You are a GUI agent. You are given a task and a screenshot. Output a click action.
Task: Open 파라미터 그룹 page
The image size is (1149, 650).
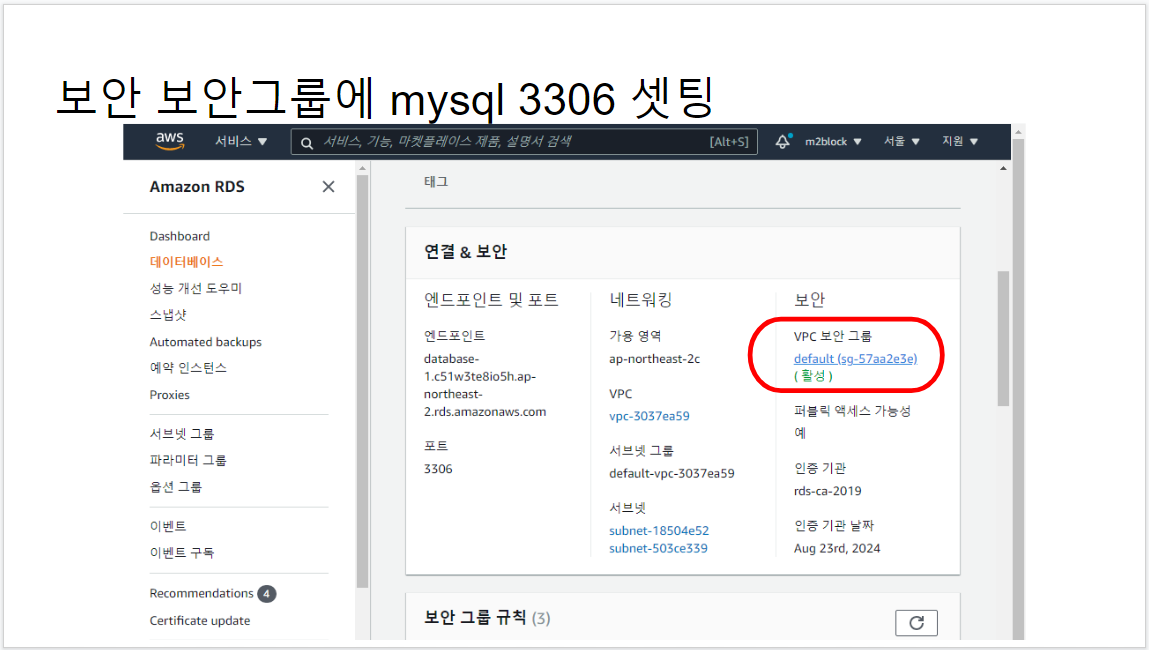188,460
